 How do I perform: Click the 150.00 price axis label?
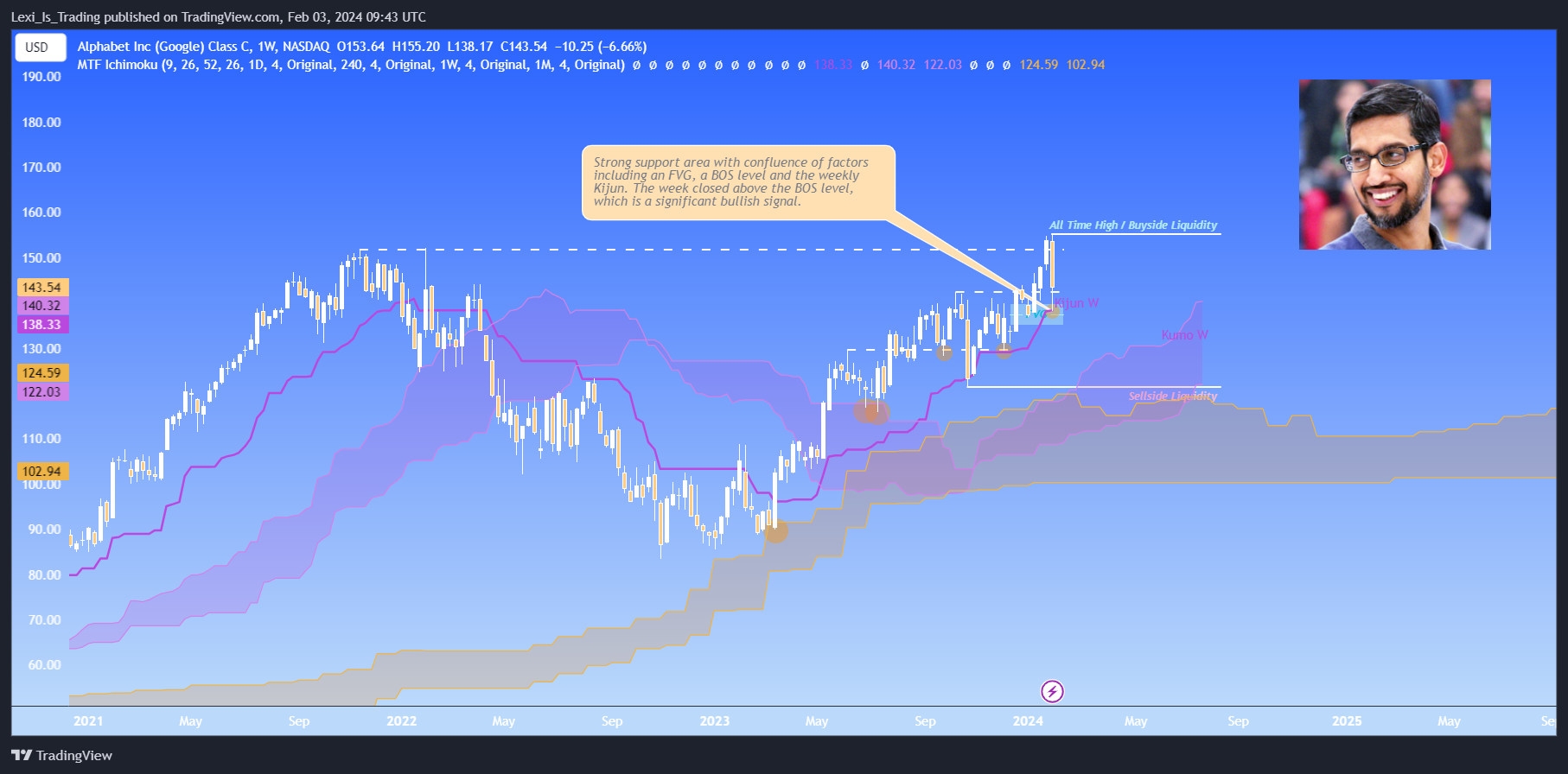click(x=41, y=257)
